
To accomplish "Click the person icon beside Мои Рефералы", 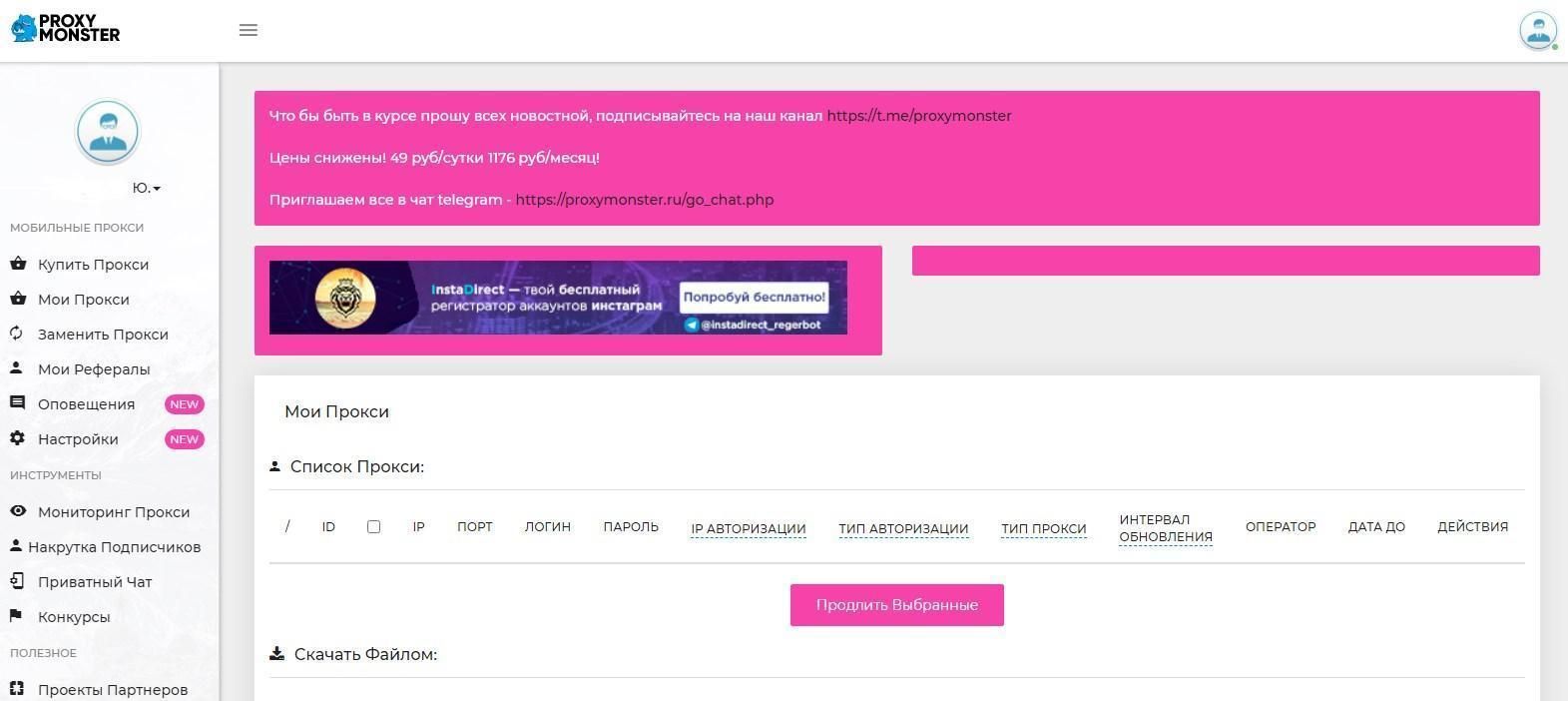I will coord(17,368).
